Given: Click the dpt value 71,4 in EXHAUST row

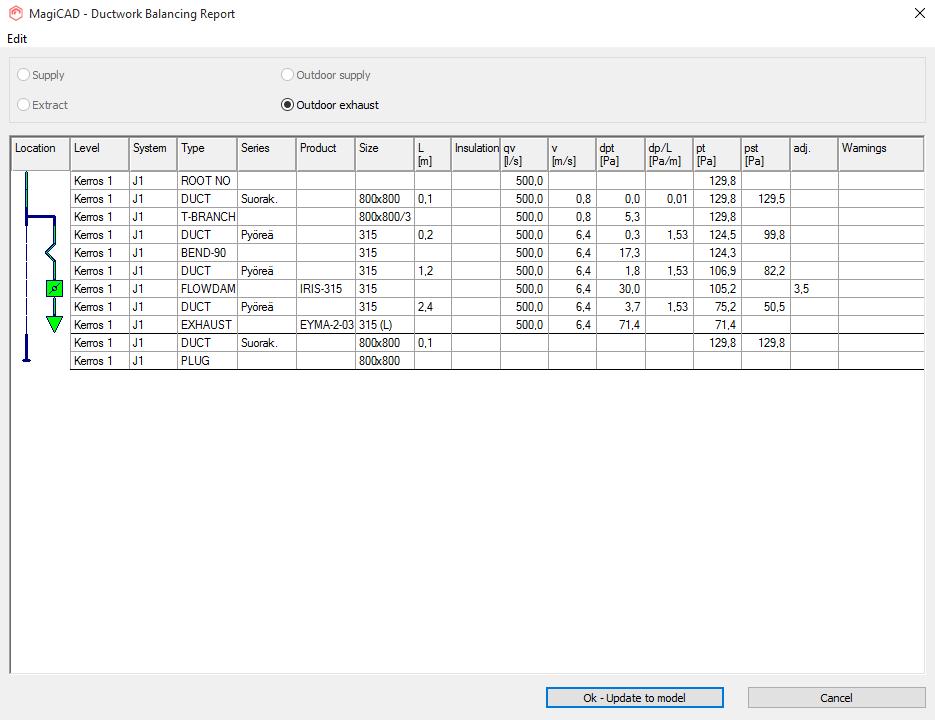Looking at the screenshot, I should pyautogui.click(x=621, y=325).
